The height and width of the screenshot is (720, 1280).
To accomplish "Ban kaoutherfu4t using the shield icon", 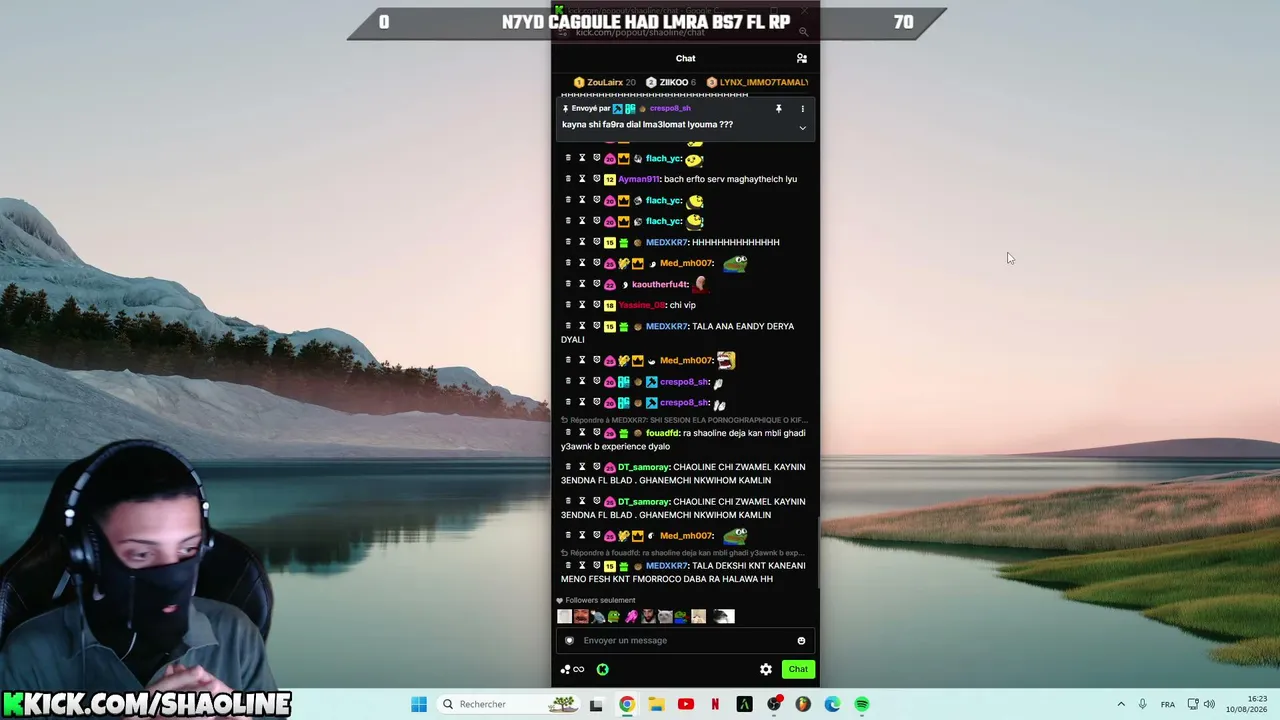I will point(596,284).
